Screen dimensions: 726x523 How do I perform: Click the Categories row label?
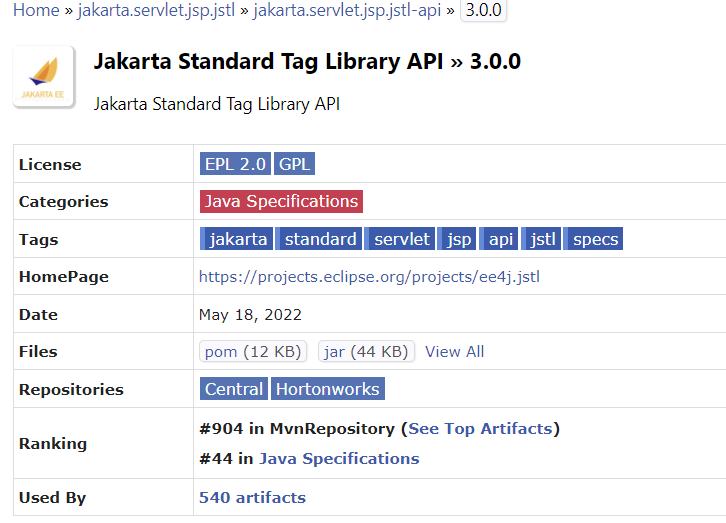(x=63, y=202)
